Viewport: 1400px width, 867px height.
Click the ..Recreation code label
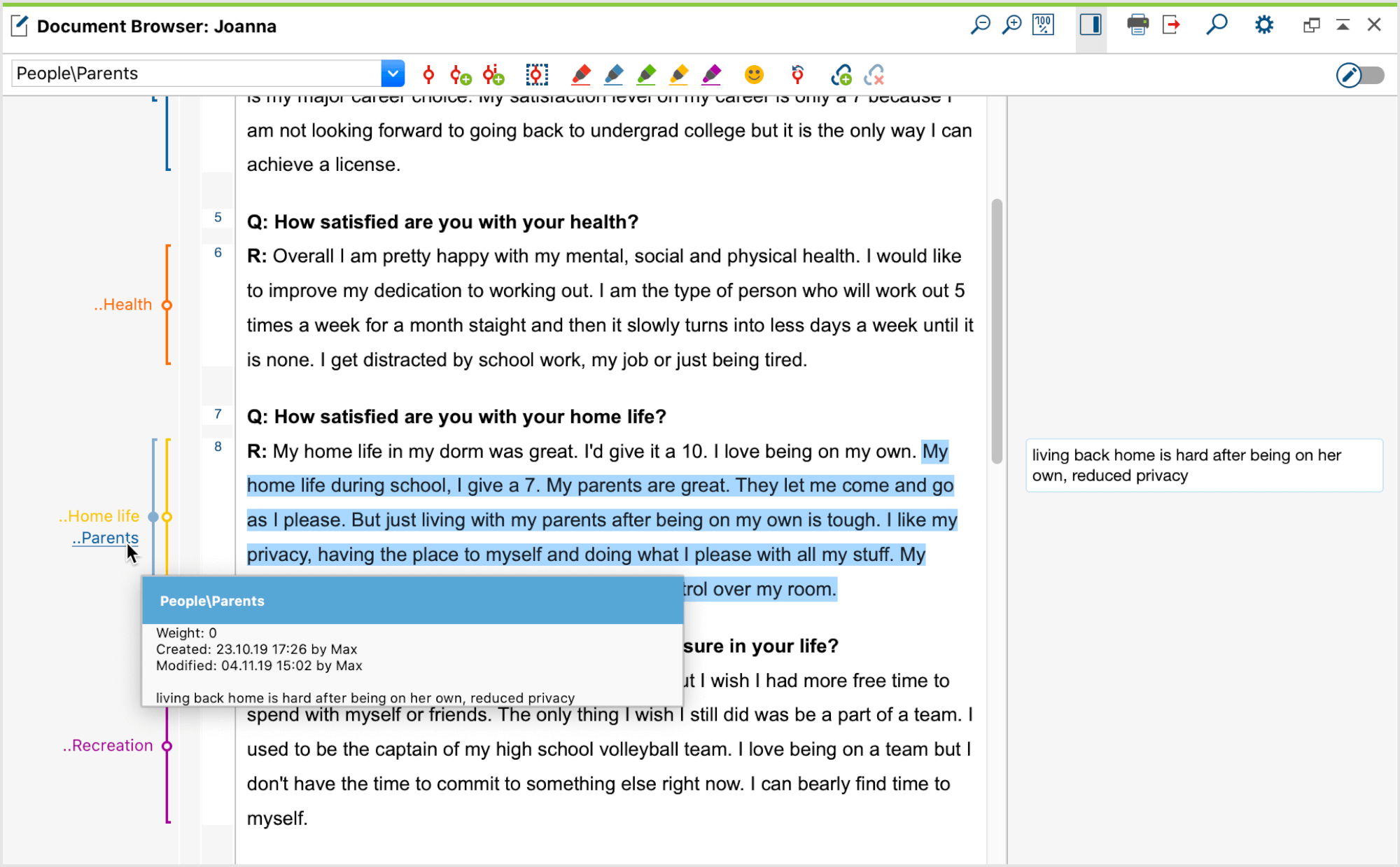tap(108, 746)
